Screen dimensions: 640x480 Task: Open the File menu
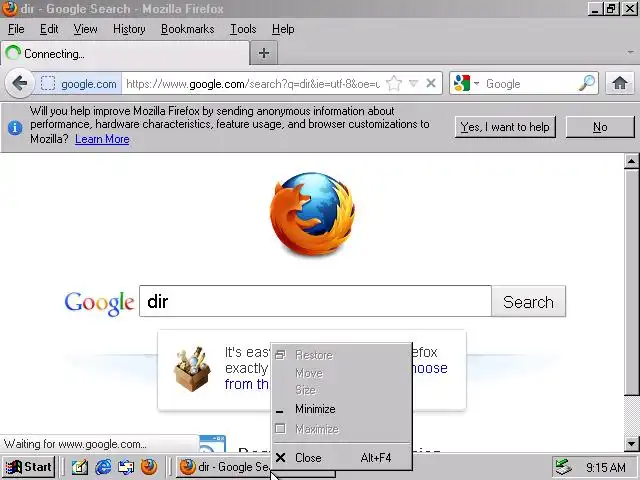(x=16, y=29)
